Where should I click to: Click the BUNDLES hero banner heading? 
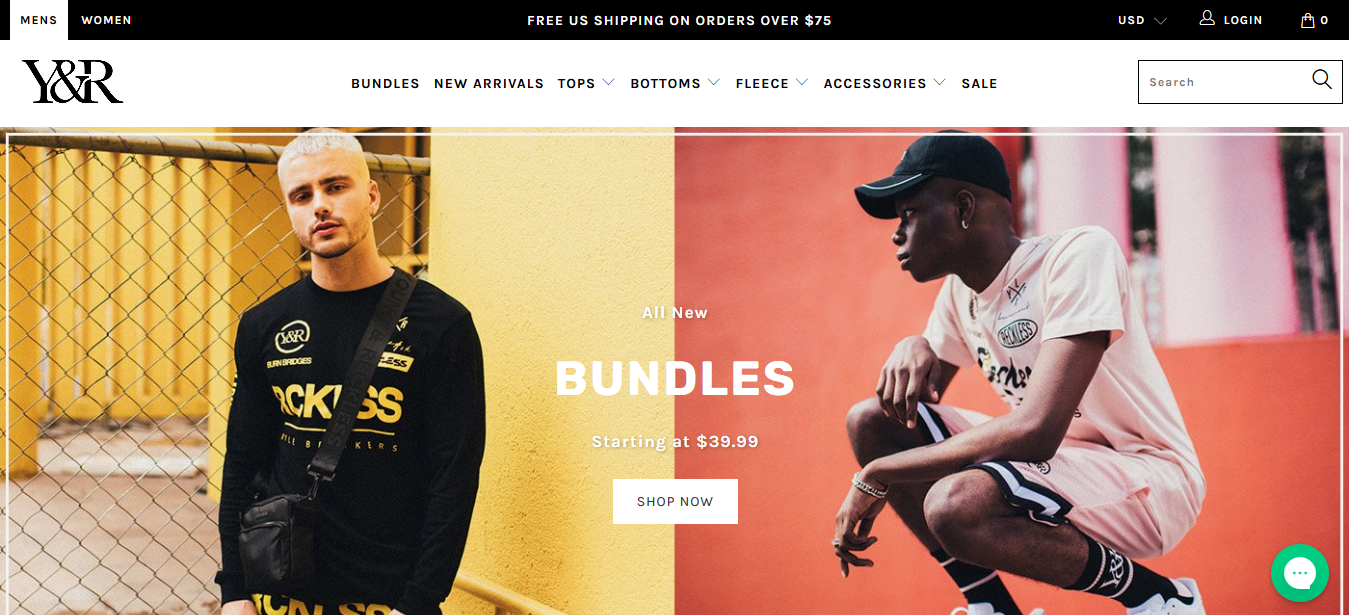[x=675, y=378]
